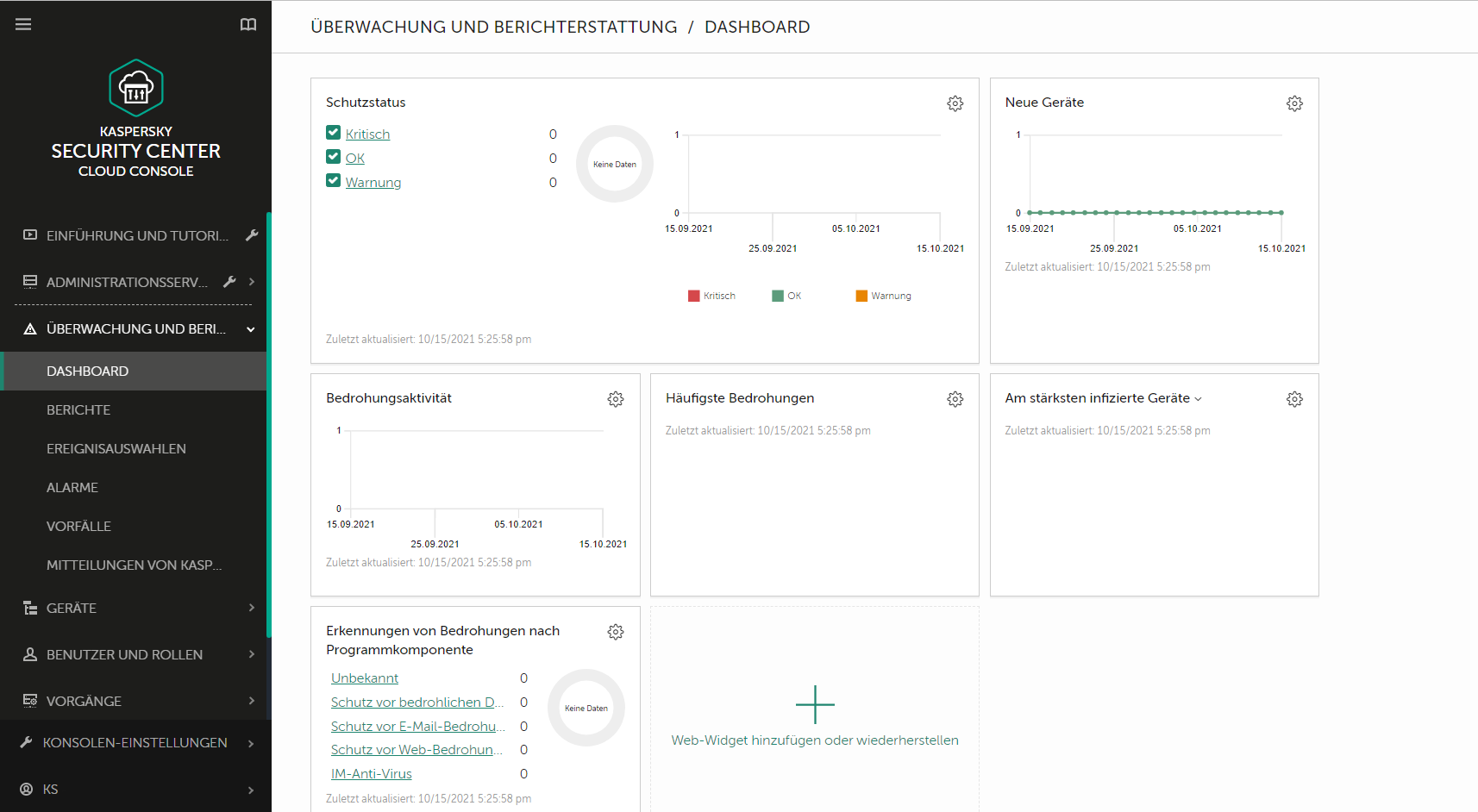Screen dimensions: 1478x812
Task: Open the documentation book icon
Action: pos(248,24)
